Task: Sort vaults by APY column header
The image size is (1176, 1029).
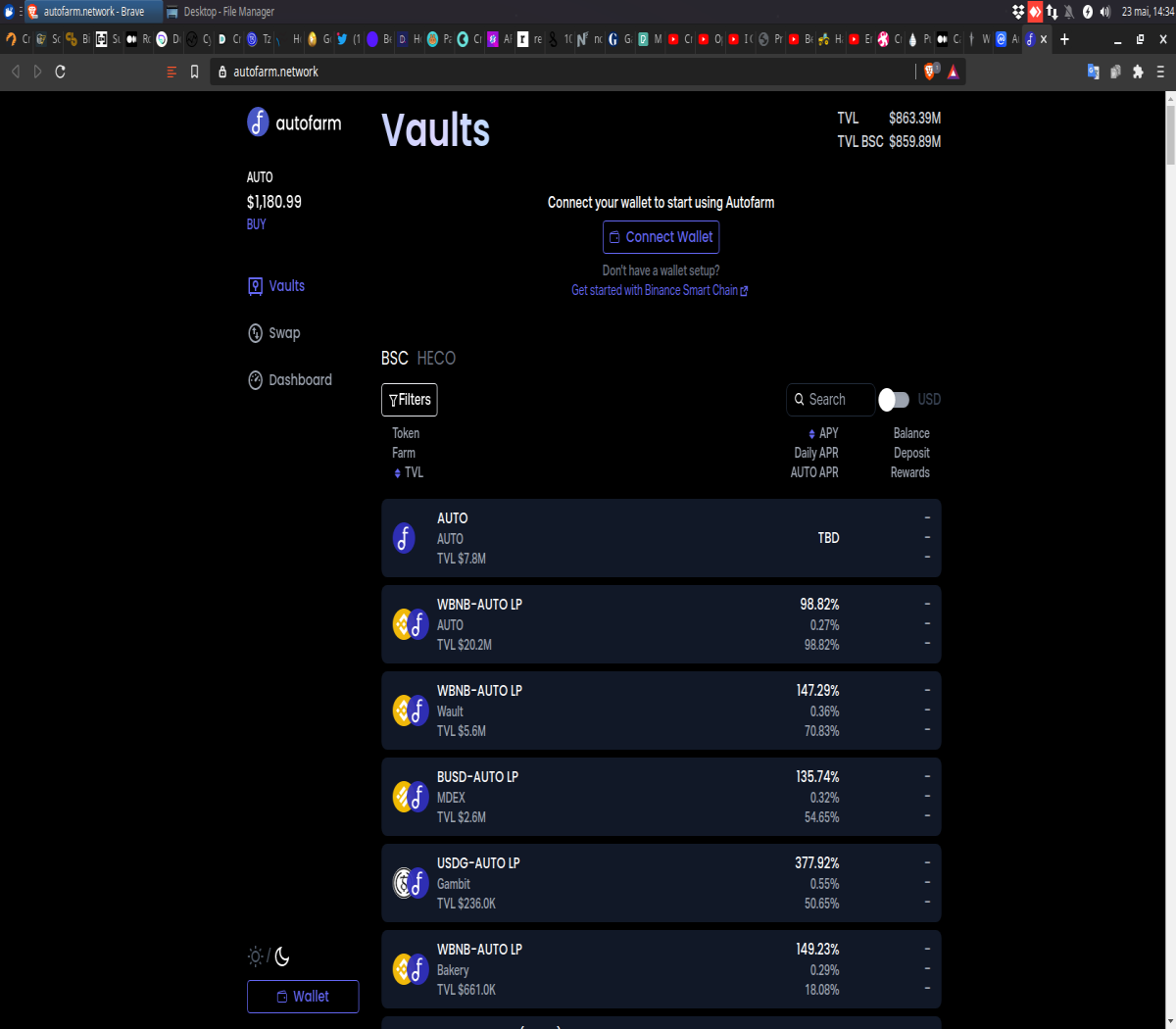Action: [x=823, y=433]
